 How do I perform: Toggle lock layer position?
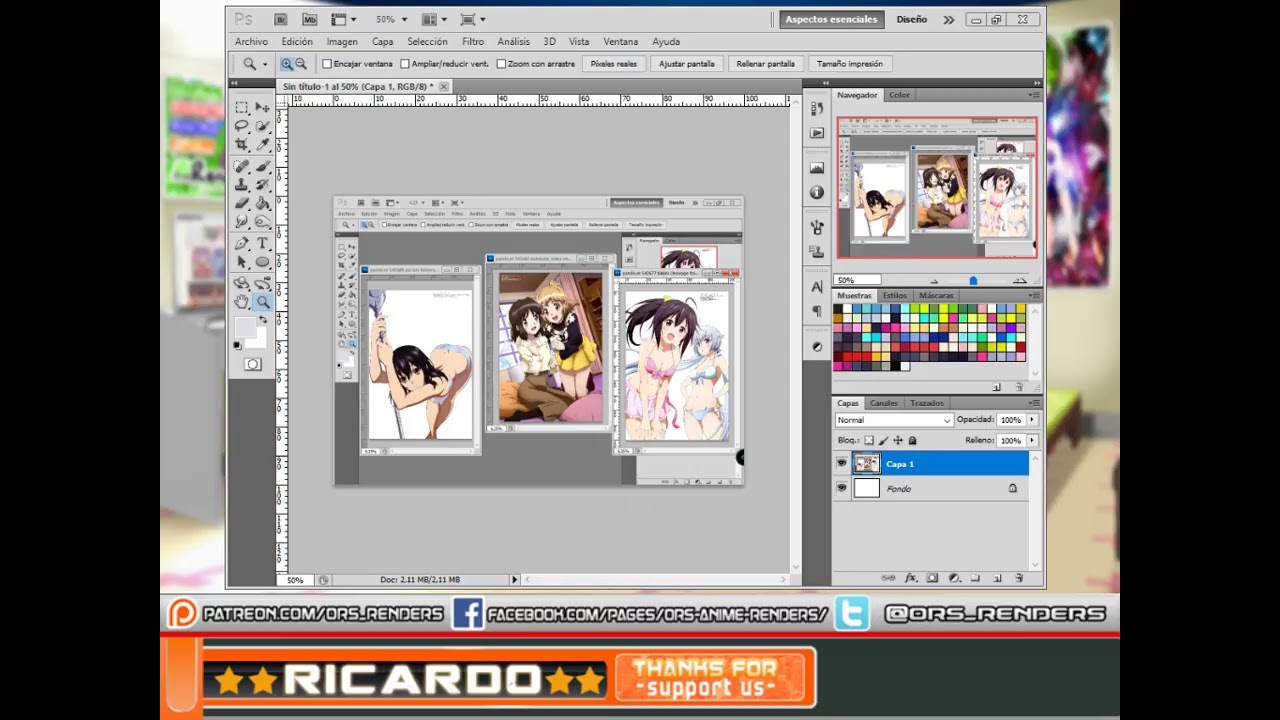[897, 440]
